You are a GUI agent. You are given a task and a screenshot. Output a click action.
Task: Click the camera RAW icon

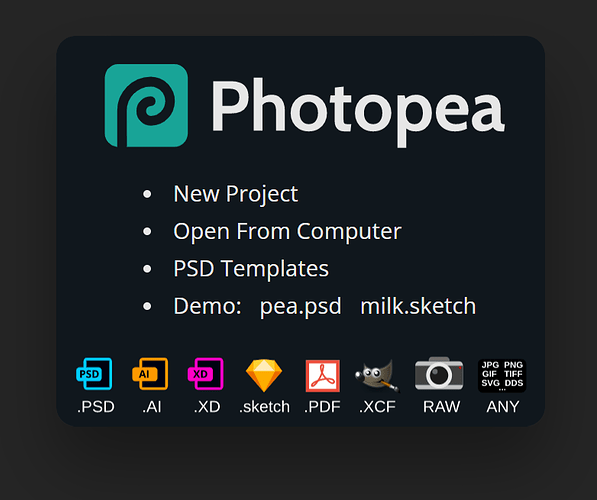(x=439, y=374)
